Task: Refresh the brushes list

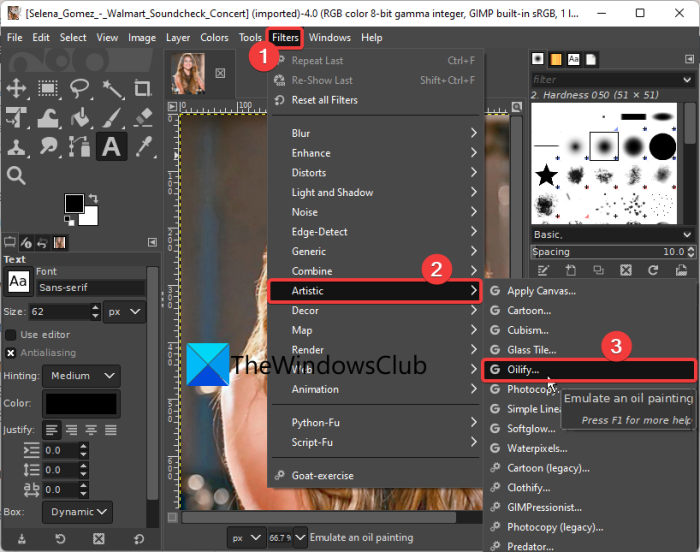Action: [x=653, y=270]
